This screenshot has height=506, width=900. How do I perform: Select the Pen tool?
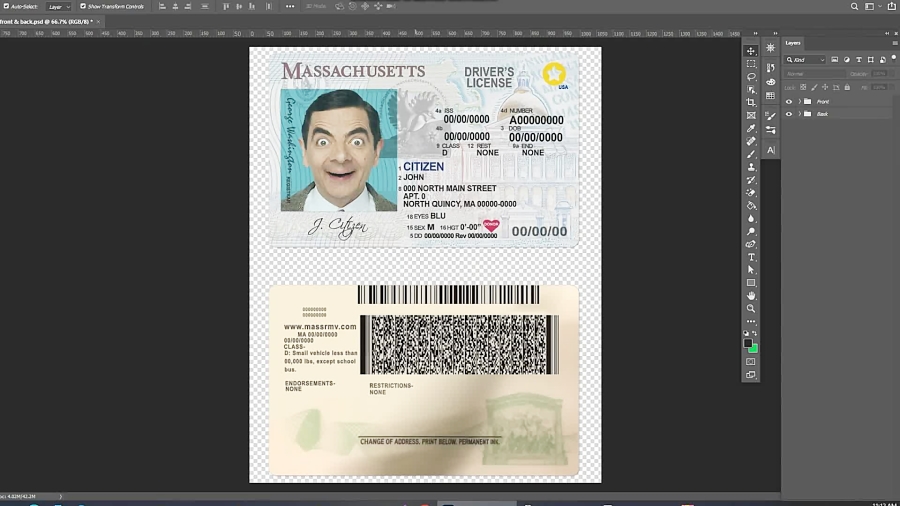click(x=751, y=244)
